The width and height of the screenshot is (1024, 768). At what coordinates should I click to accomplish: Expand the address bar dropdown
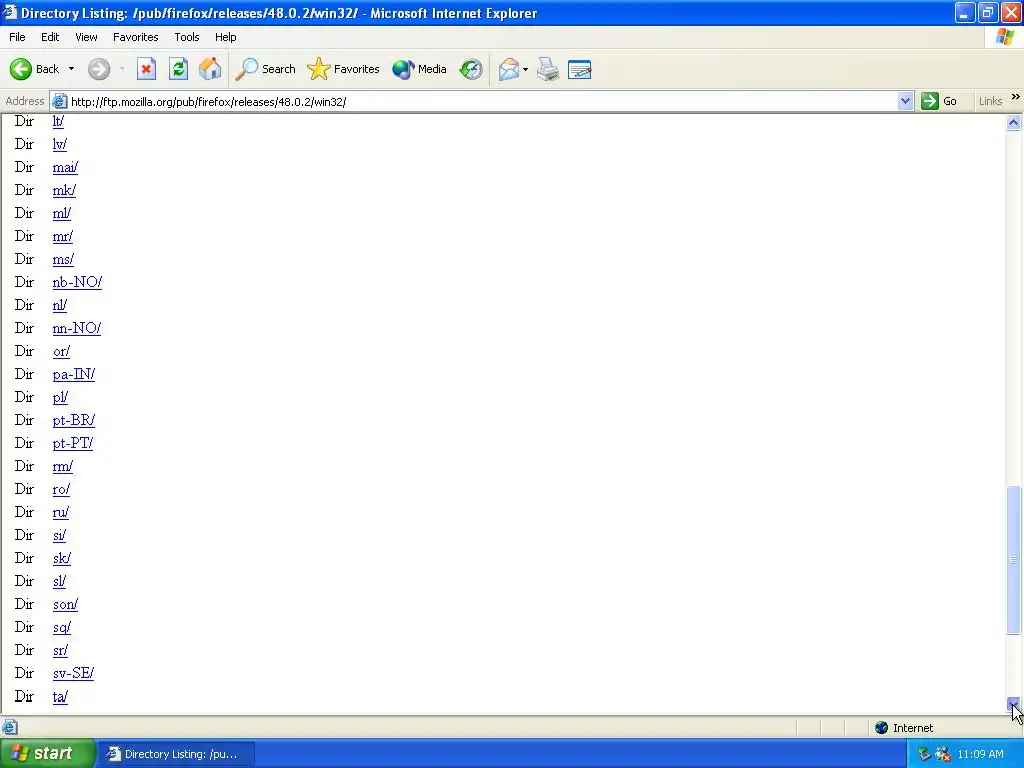(905, 101)
